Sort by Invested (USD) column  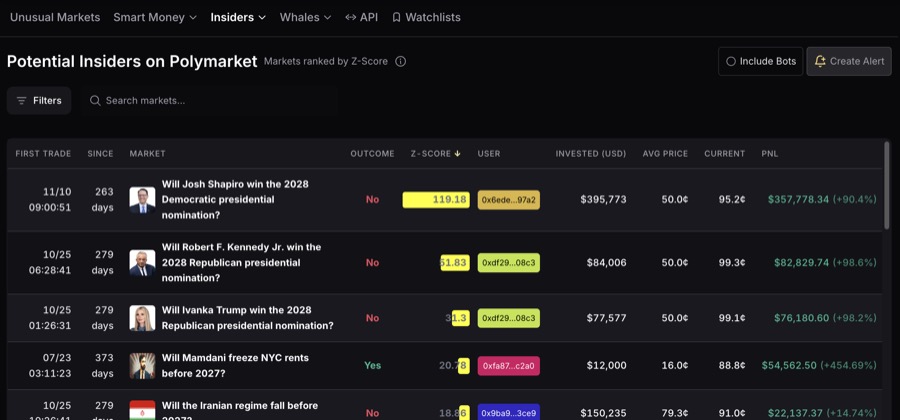(591, 154)
